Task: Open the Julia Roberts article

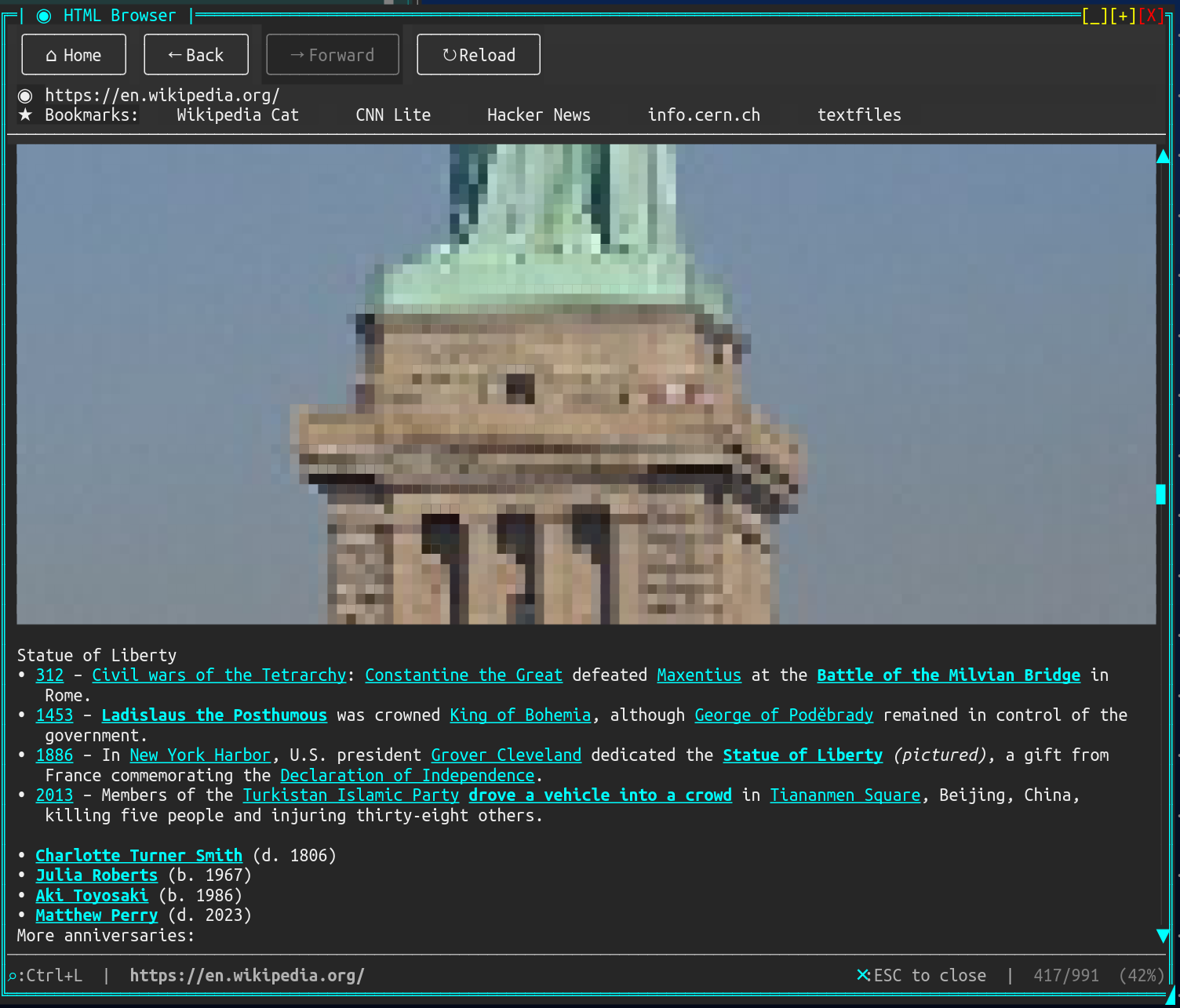Action: [x=97, y=875]
